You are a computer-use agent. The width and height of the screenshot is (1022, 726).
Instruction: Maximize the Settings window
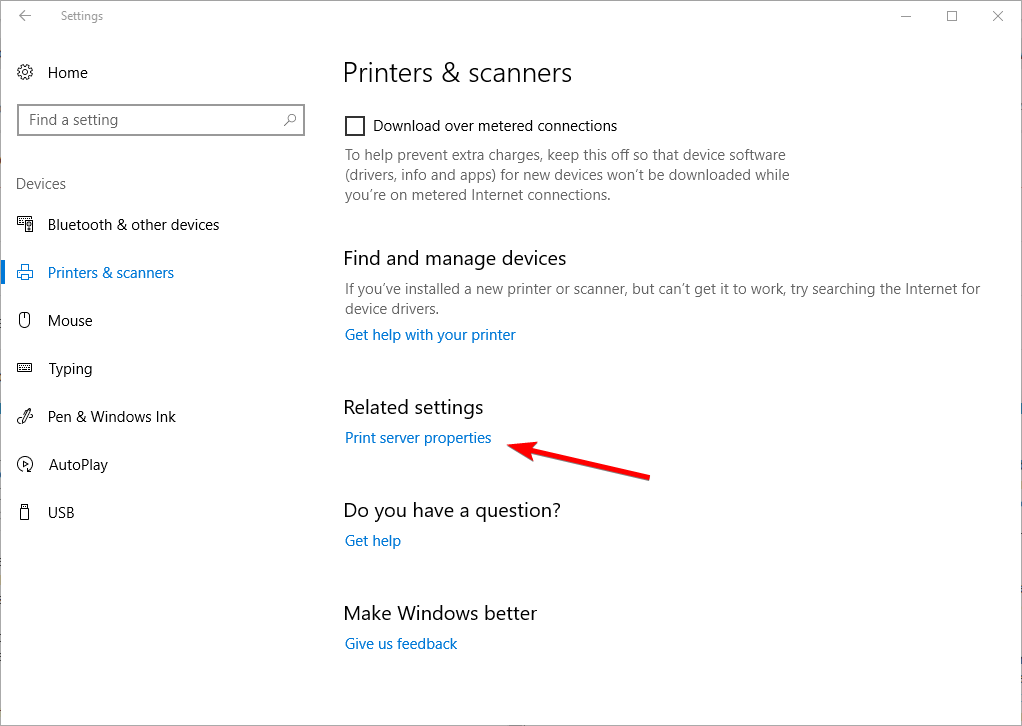coord(952,16)
